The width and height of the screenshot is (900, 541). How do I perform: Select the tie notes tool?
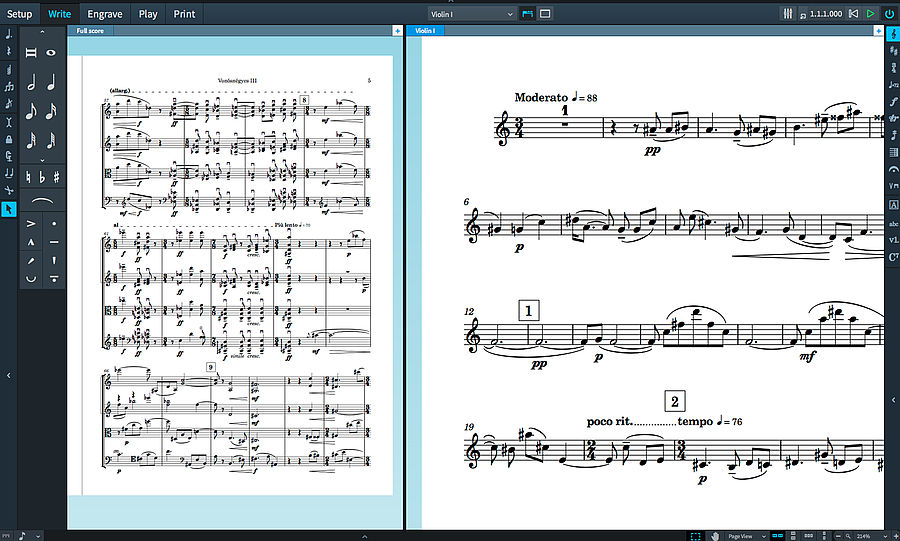(9, 173)
